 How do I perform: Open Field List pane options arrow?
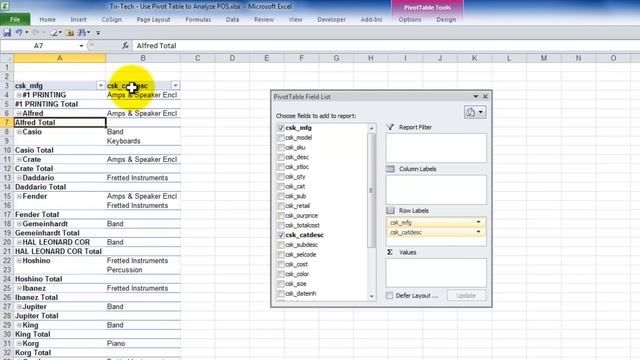click(x=476, y=97)
